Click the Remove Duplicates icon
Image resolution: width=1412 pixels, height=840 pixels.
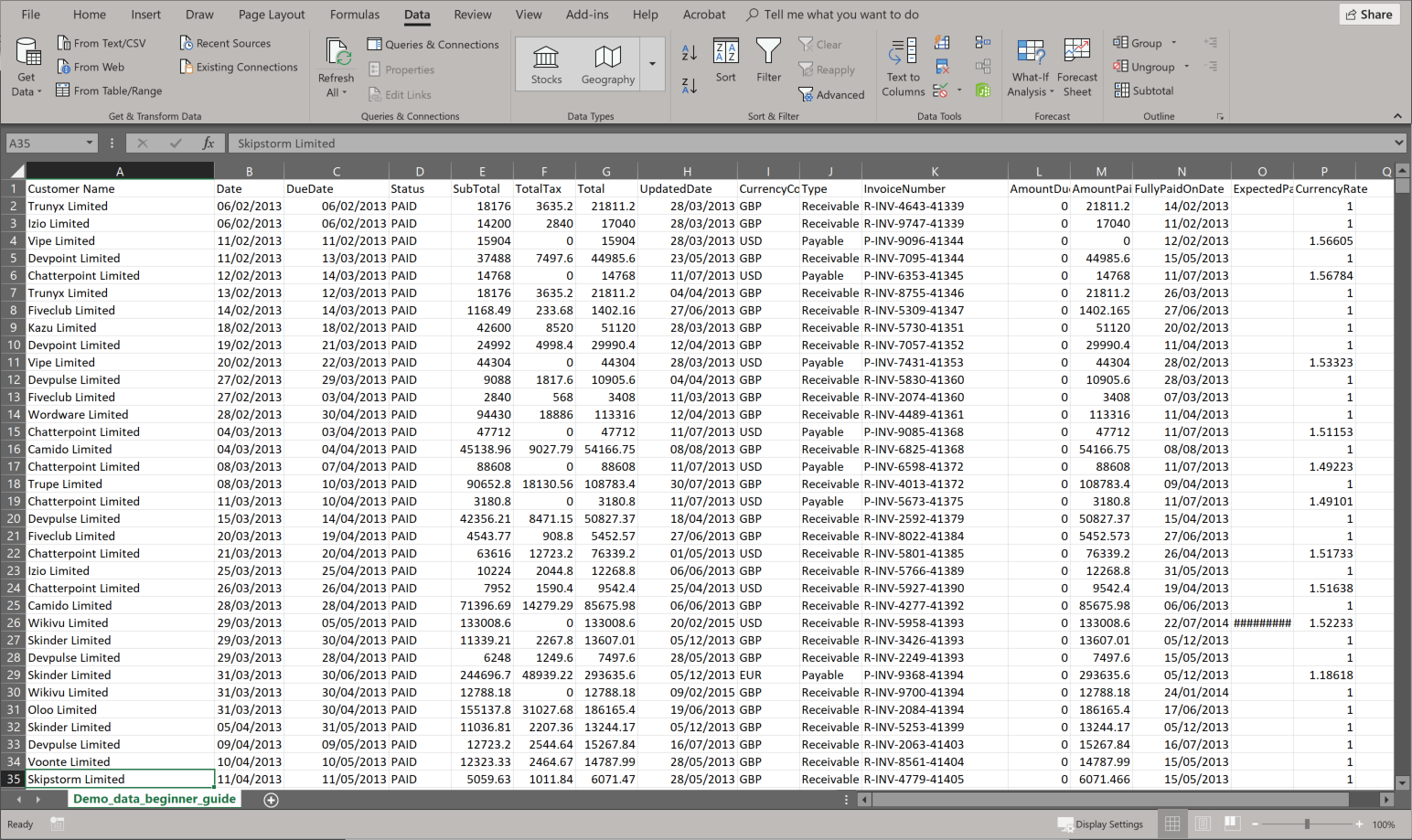tap(942, 66)
